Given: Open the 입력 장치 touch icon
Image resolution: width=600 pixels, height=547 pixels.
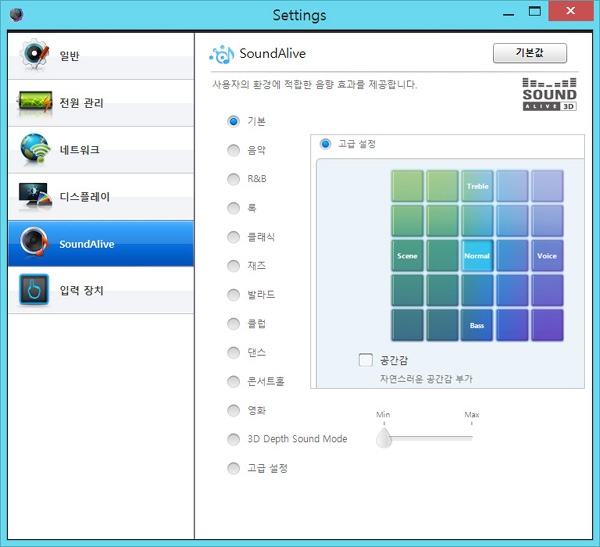Looking at the screenshot, I should click(34, 289).
